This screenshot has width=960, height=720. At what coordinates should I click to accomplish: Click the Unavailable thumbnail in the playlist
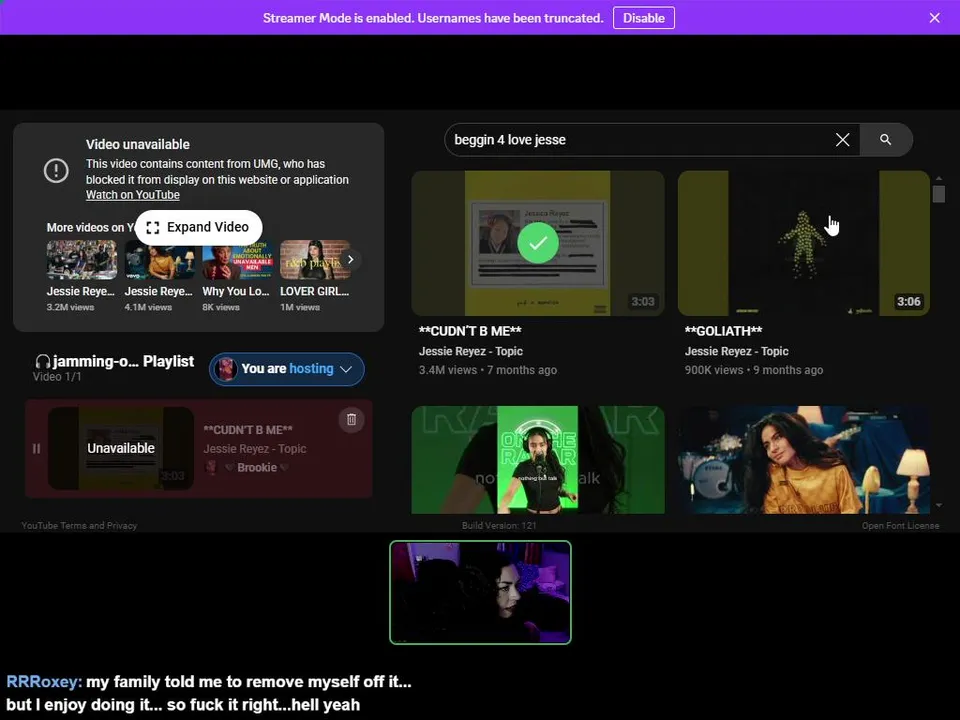pyautogui.click(x=121, y=448)
